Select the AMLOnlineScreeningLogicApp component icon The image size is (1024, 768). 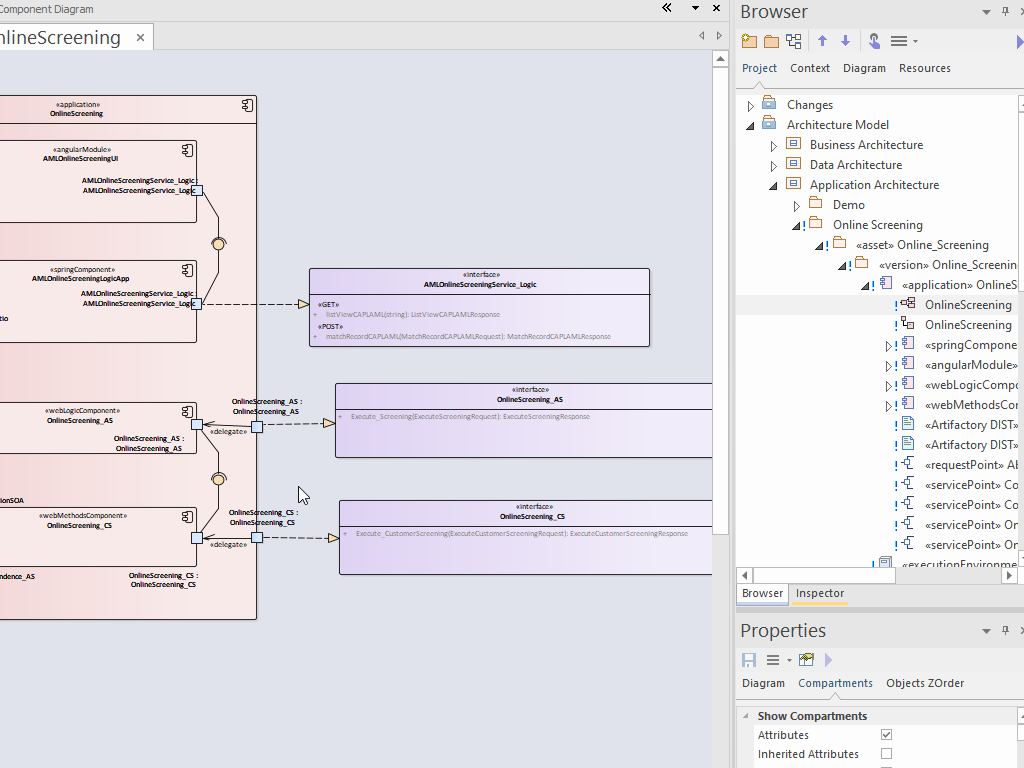(x=187, y=270)
